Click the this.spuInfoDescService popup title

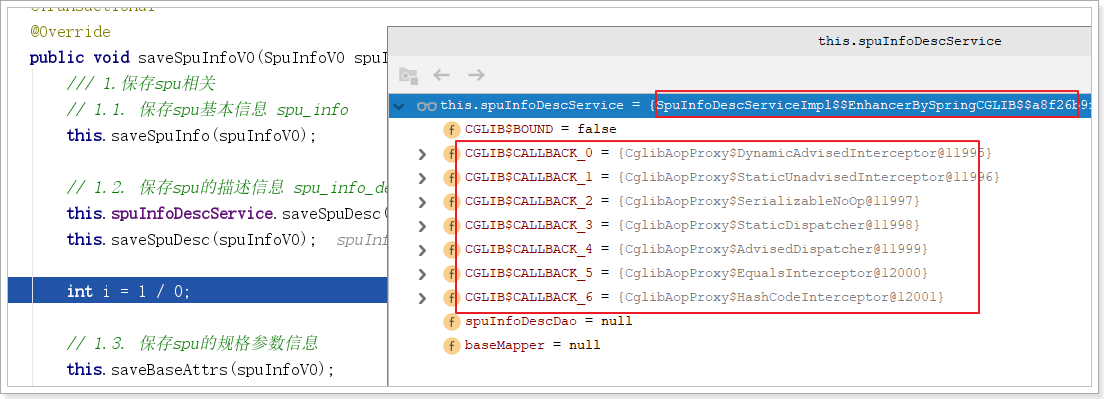(909, 41)
